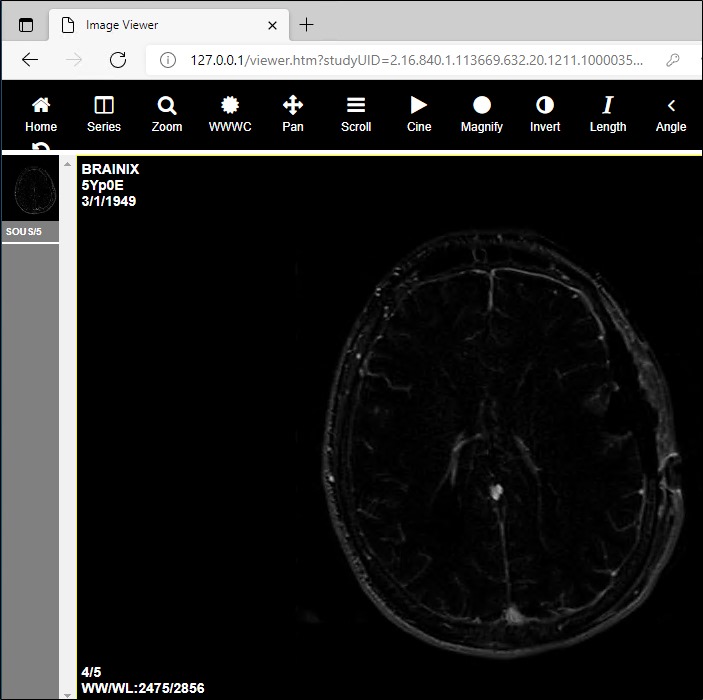This screenshot has width=703, height=700.
Task: Refresh the viewer page
Action: coord(117,60)
